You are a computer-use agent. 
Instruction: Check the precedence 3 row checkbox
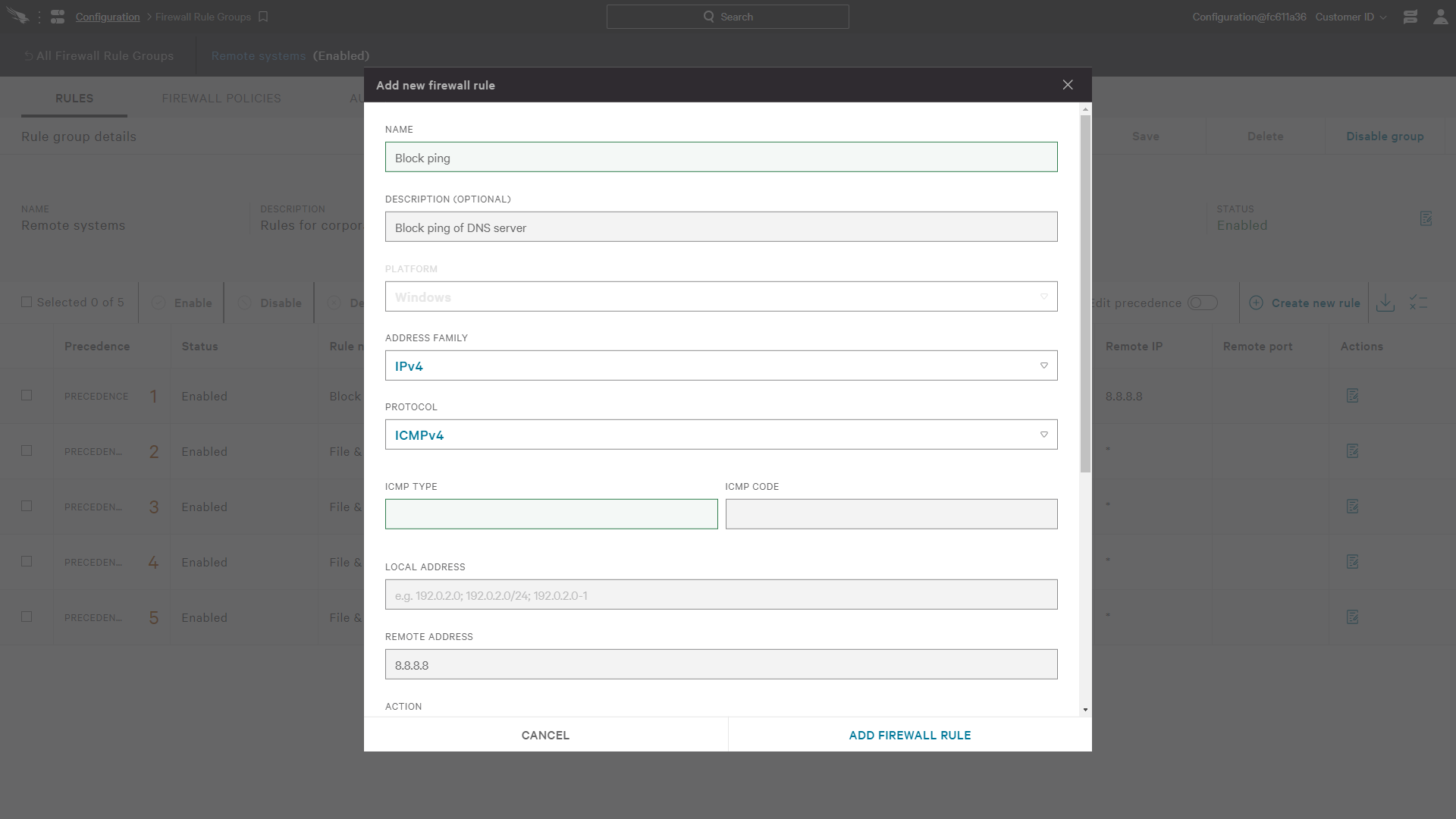pos(27,506)
